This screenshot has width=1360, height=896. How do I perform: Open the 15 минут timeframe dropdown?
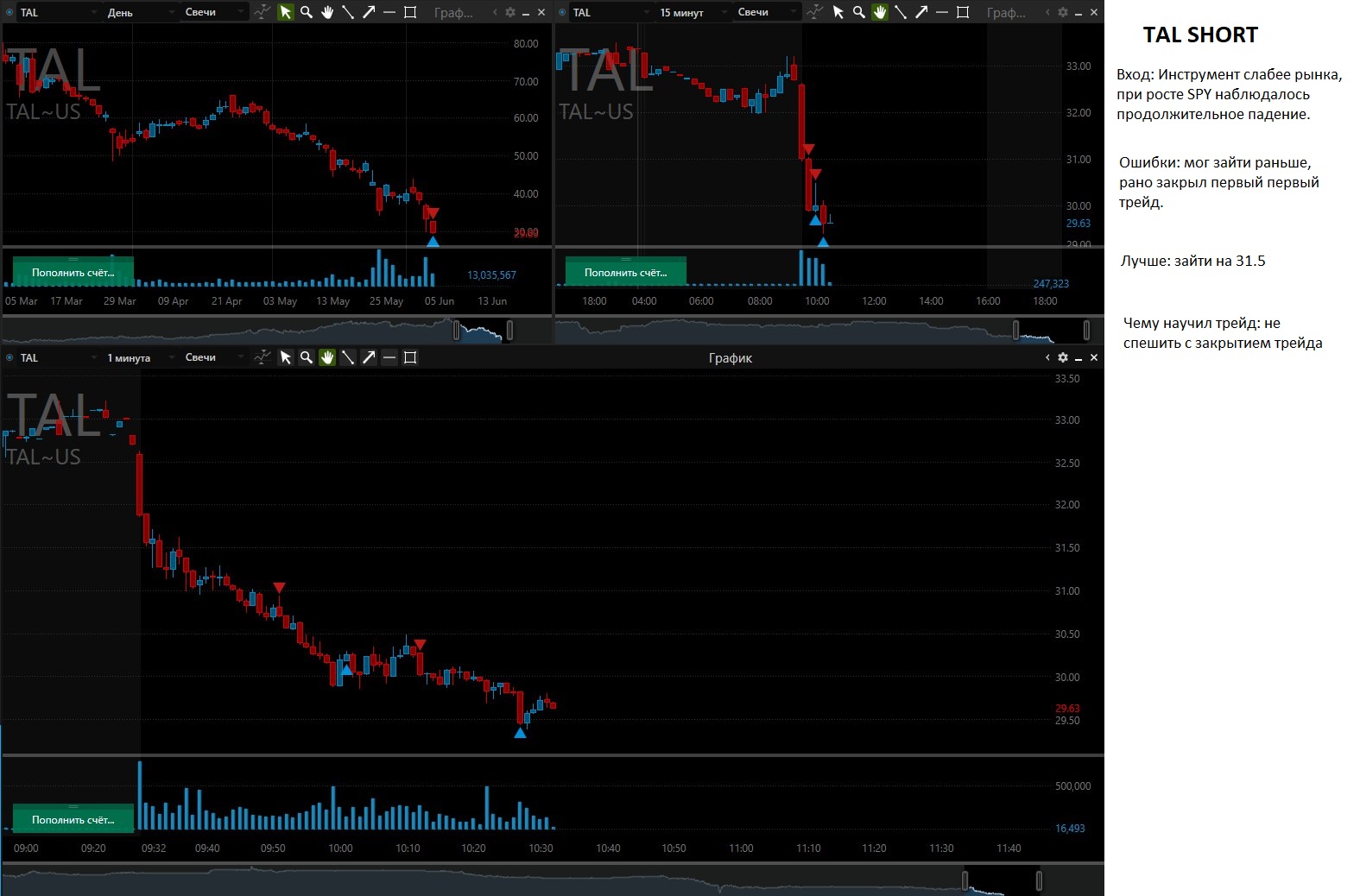point(693,12)
